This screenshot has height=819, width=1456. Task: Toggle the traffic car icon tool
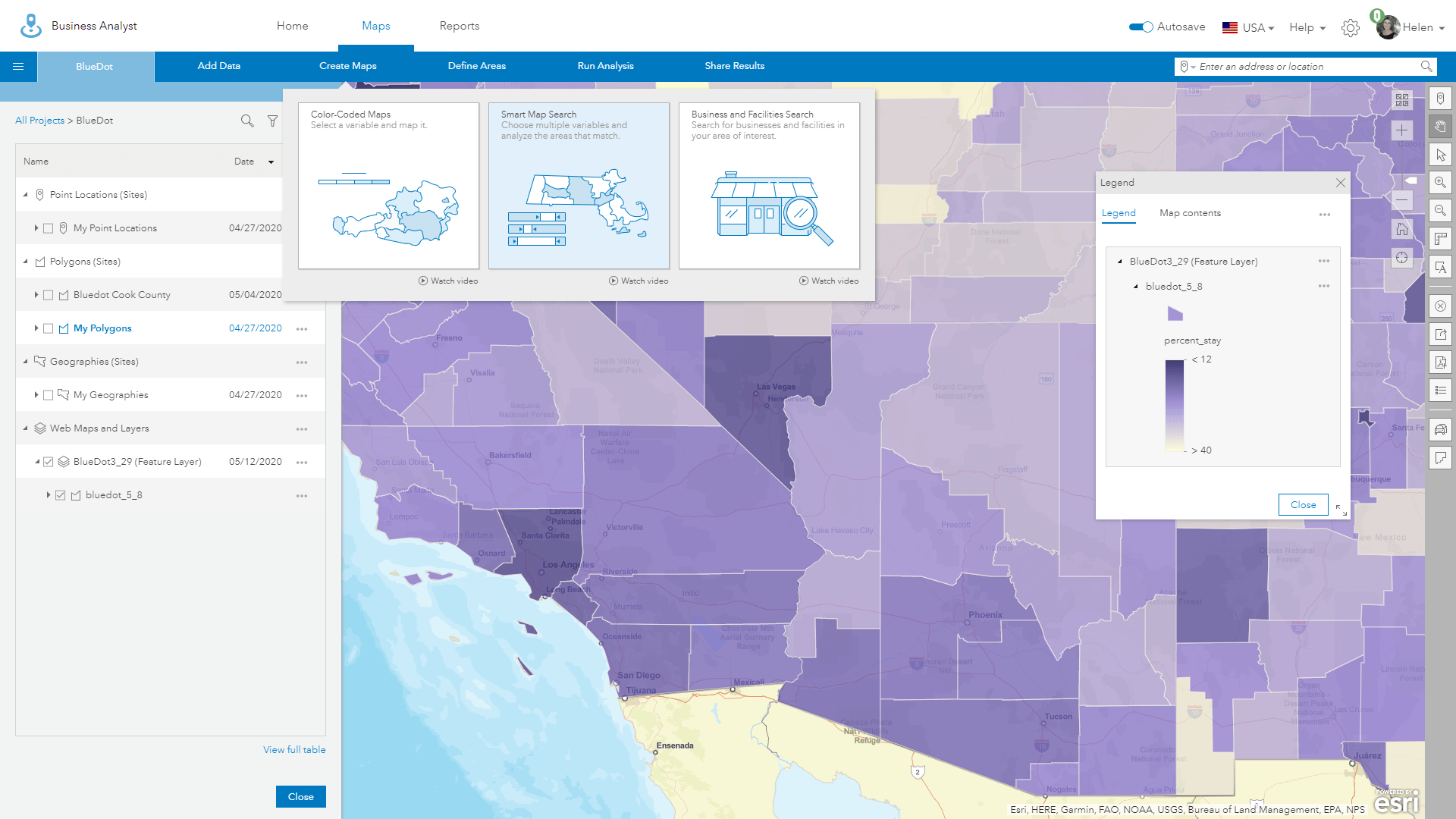1440,430
